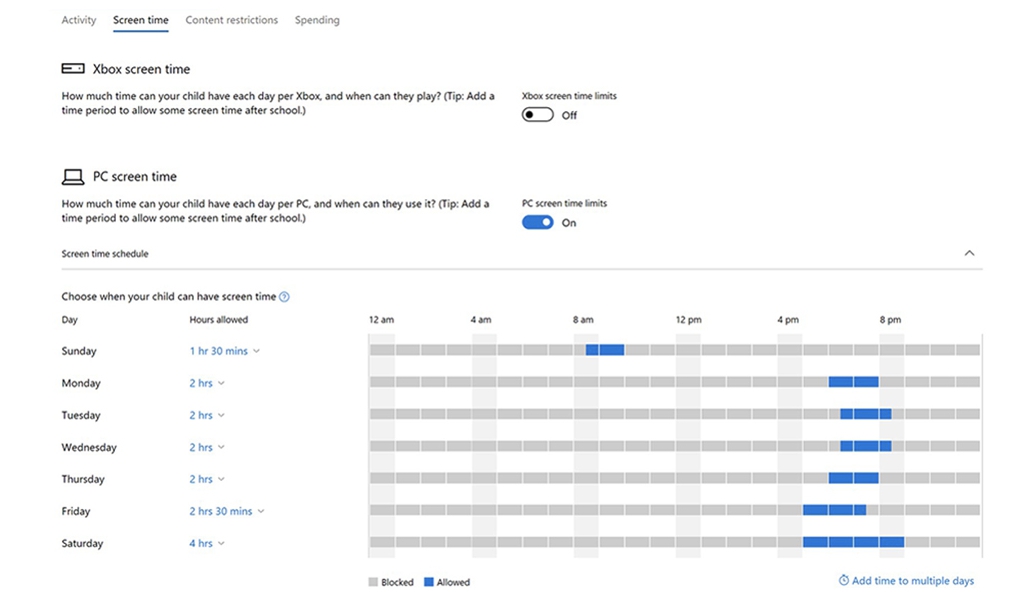This screenshot has height=596, width=1027.
Task: Click the Sunday day label
Action: click(x=79, y=351)
